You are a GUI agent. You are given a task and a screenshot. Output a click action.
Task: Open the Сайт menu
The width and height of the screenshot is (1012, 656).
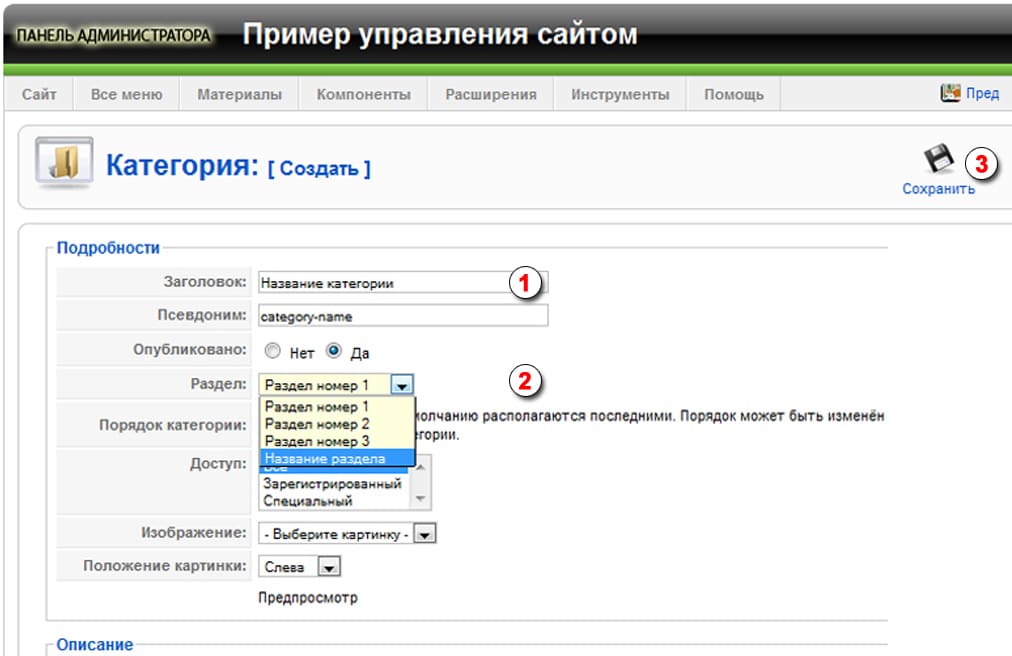tap(40, 92)
